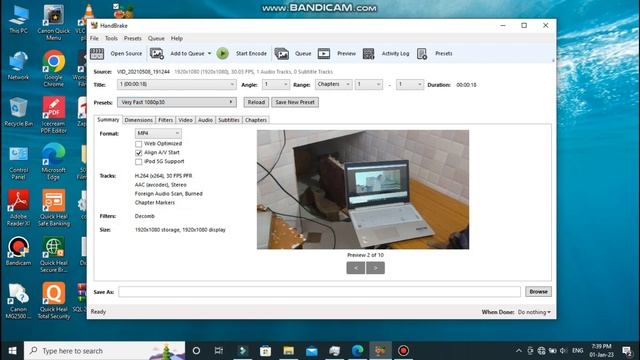Click the Save New Preset button
This screenshot has height=360, width=640.
tap(295, 102)
